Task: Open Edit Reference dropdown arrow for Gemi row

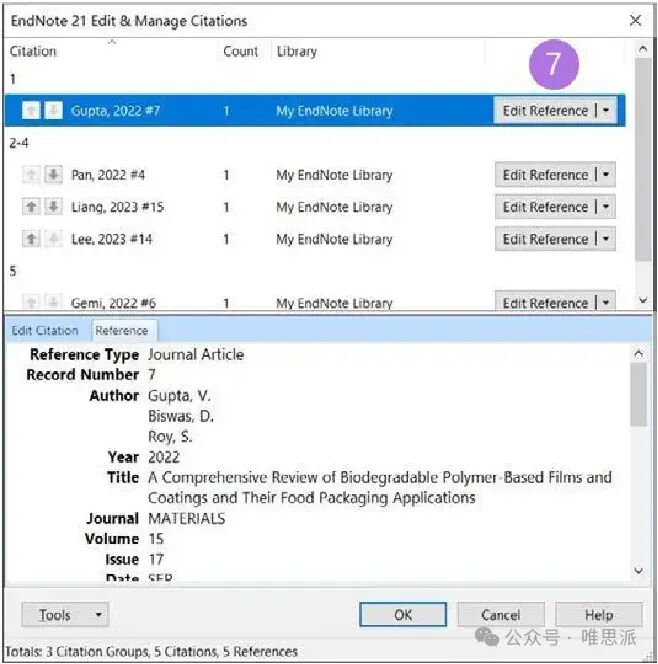Action: click(606, 302)
